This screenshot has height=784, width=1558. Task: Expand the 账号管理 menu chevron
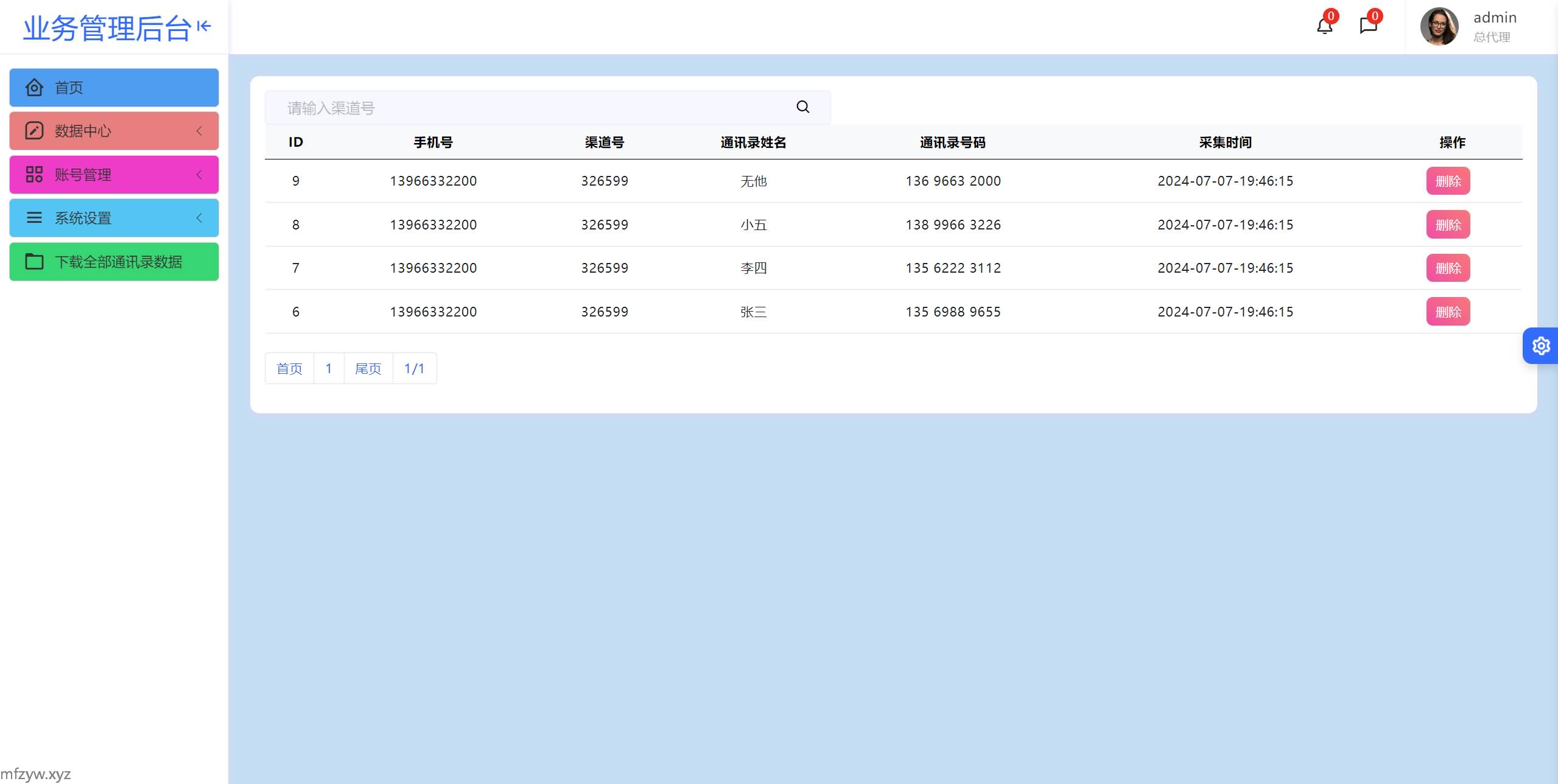tap(199, 175)
